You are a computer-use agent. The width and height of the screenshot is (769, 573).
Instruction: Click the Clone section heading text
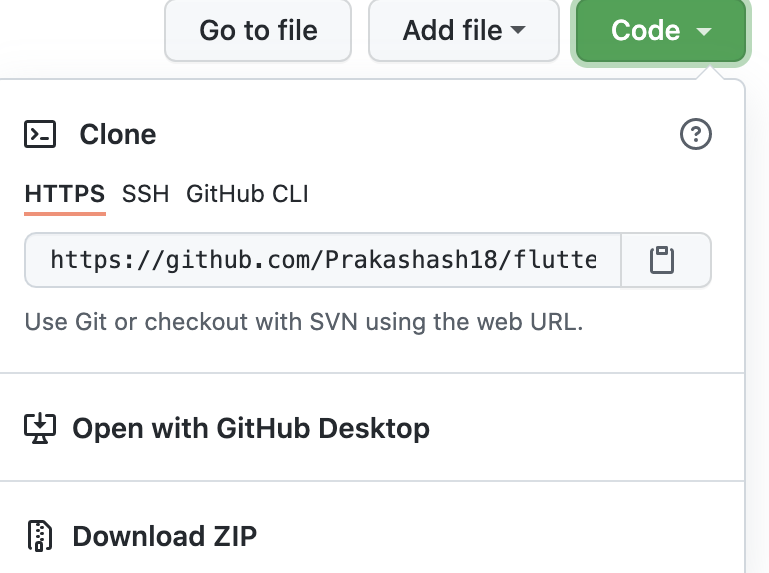[118, 134]
